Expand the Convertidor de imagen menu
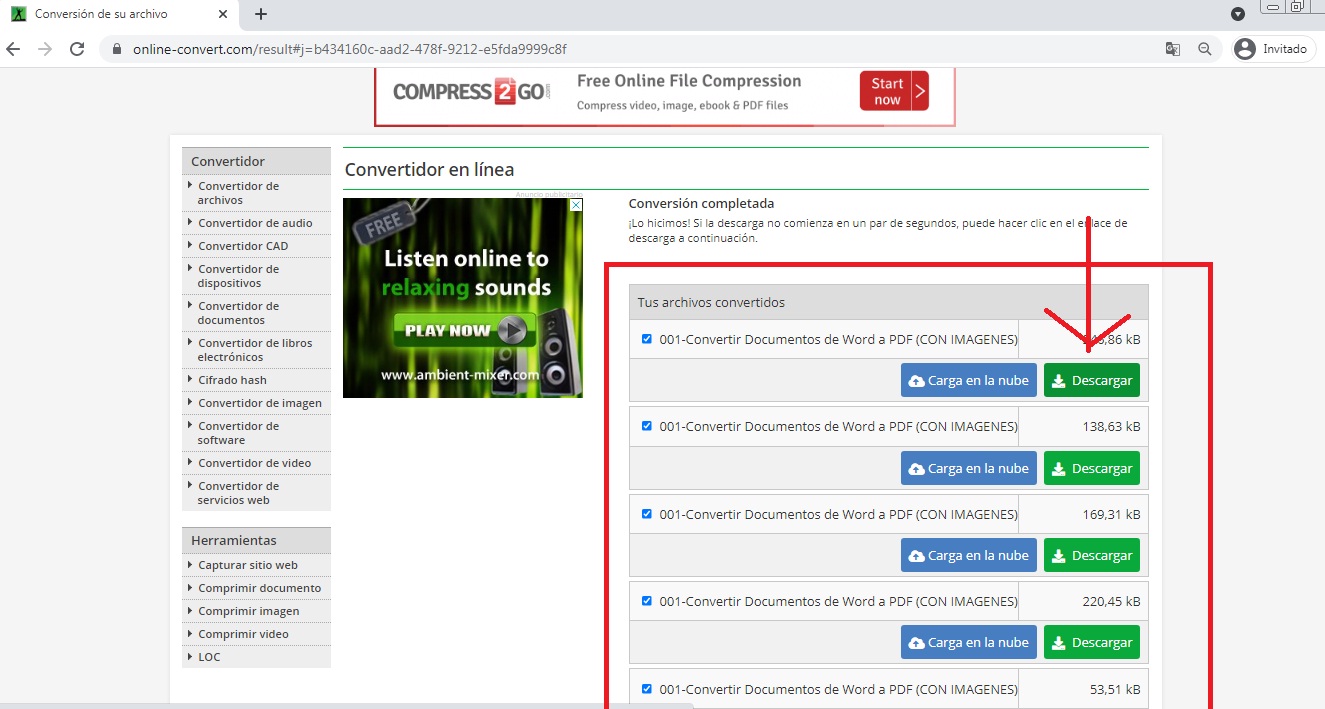1325x709 pixels. click(x=259, y=403)
